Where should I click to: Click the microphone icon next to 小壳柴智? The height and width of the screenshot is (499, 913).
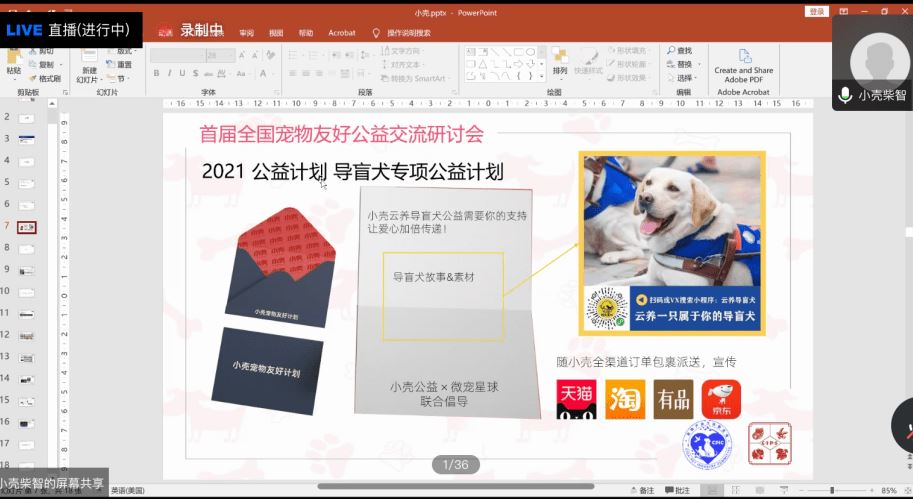pos(845,95)
